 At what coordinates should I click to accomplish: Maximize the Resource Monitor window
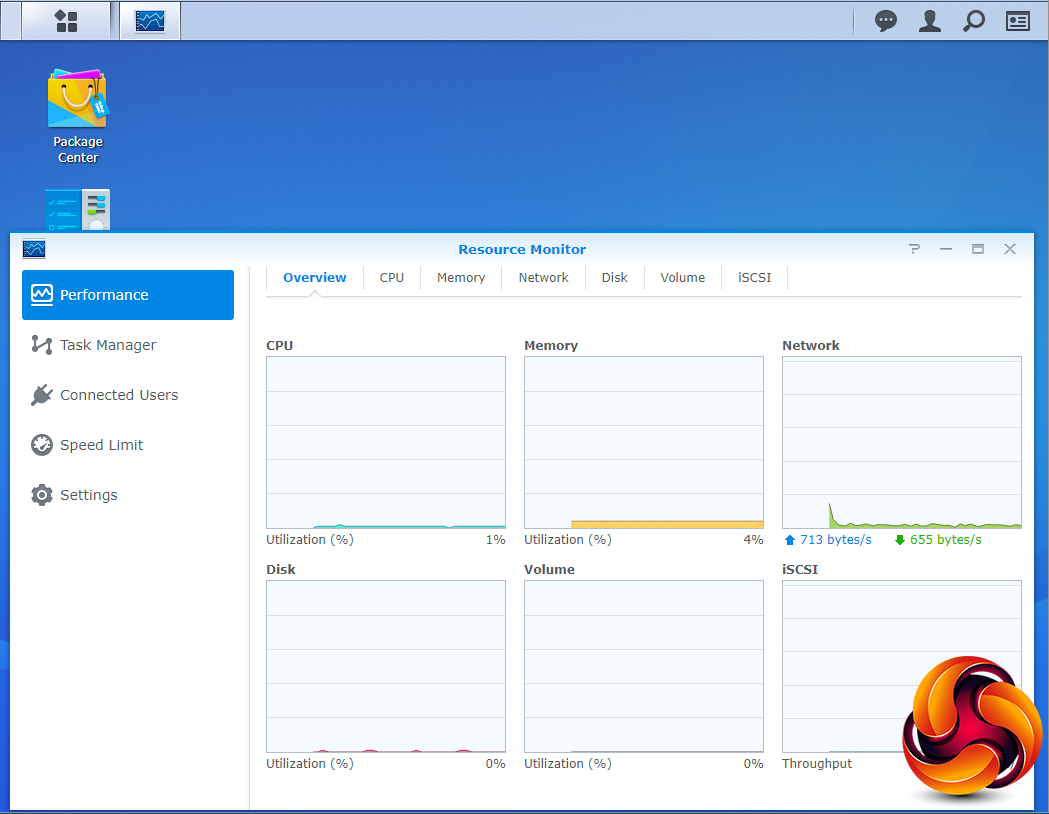point(977,249)
